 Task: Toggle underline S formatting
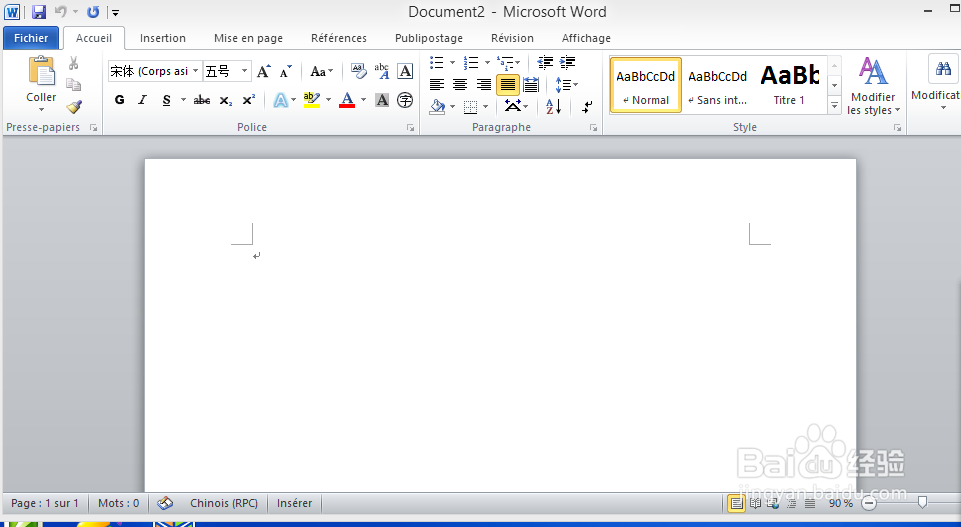pos(166,100)
